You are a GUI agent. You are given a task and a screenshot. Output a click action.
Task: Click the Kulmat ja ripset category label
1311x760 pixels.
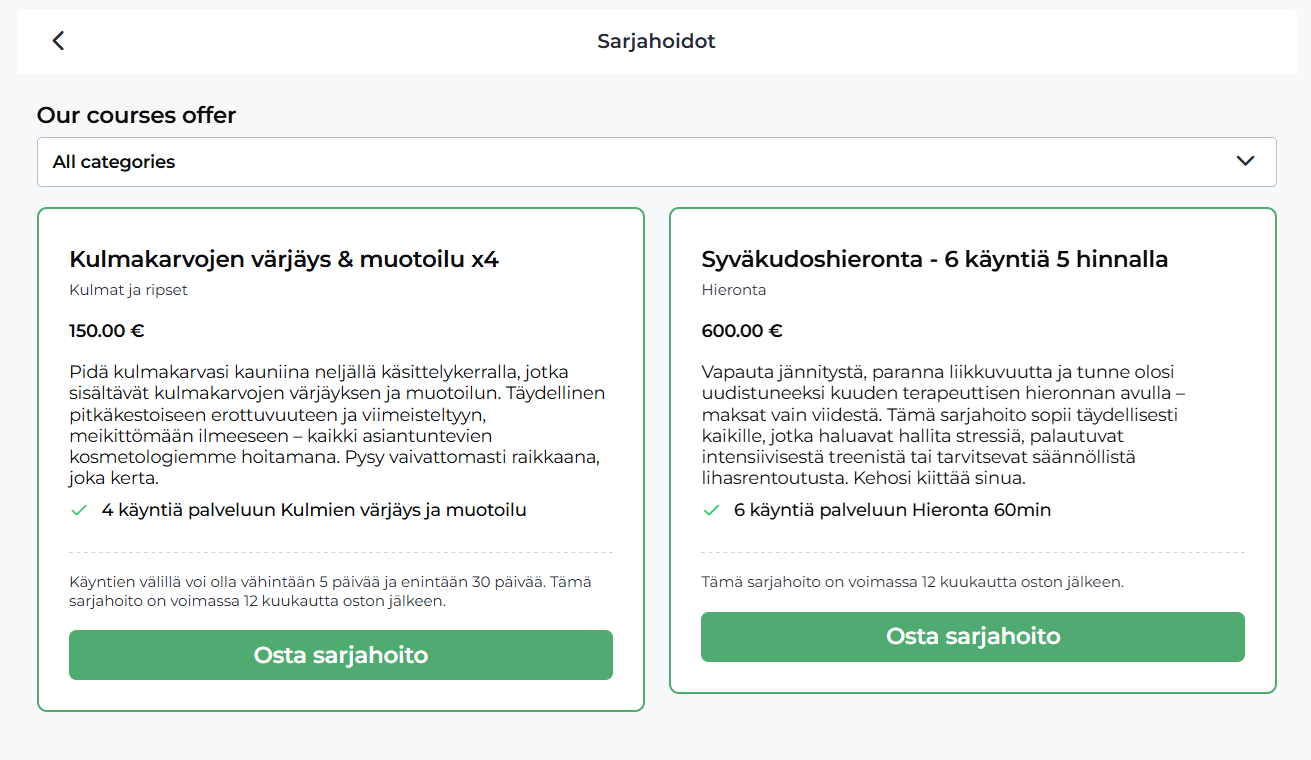(x=128, y=291)
